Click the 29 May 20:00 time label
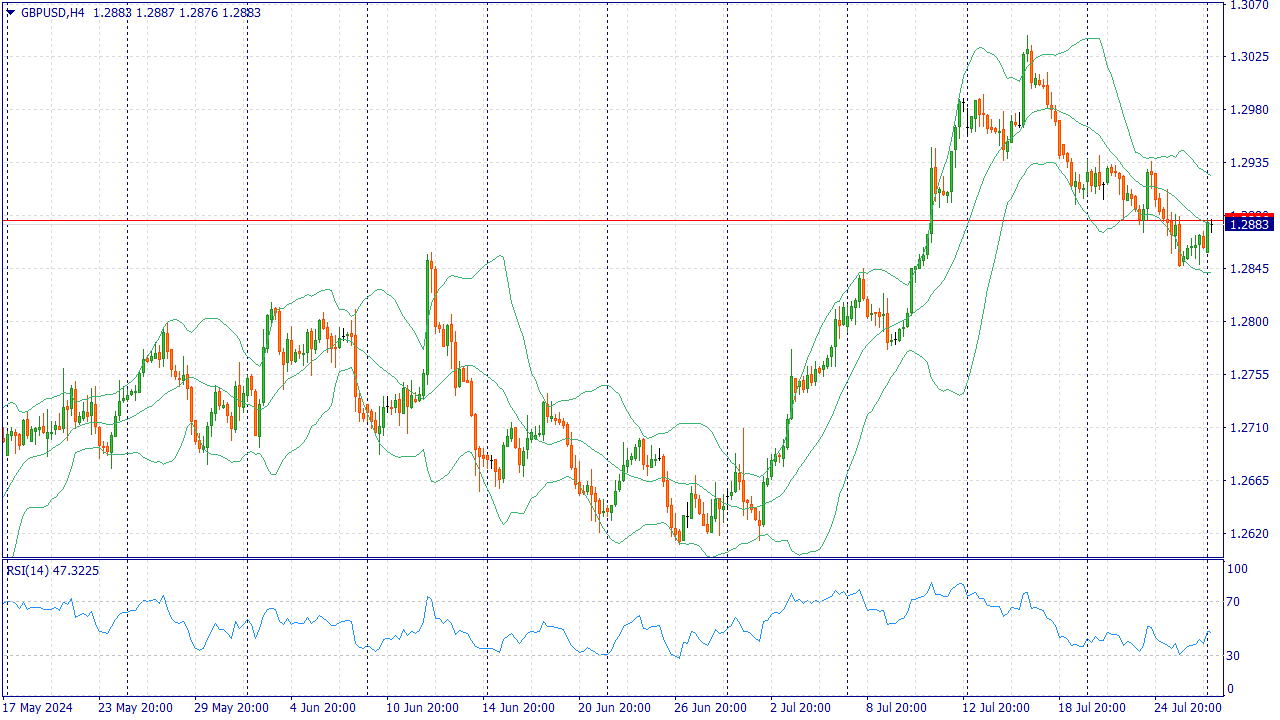Screen dimensions: 1280x720 tap(231, 708)
